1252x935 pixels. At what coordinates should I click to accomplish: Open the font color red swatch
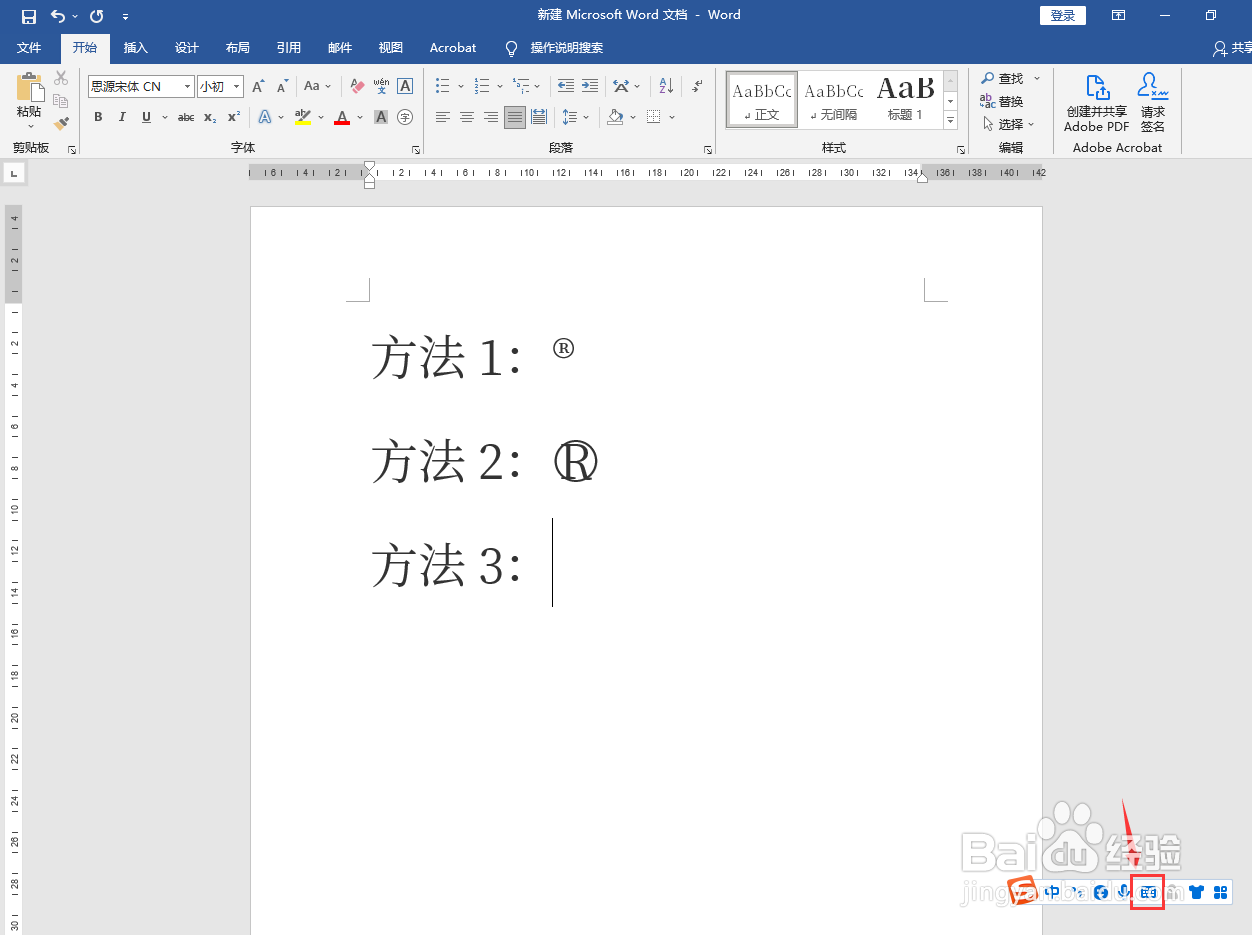tap(343, 117)
